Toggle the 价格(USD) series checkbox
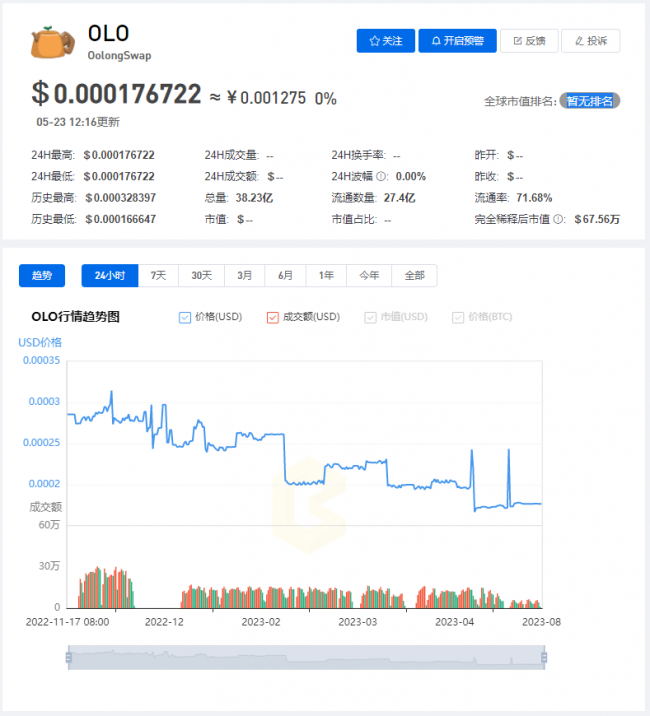This screenshot has height=716, width=650. coord(185,317)
